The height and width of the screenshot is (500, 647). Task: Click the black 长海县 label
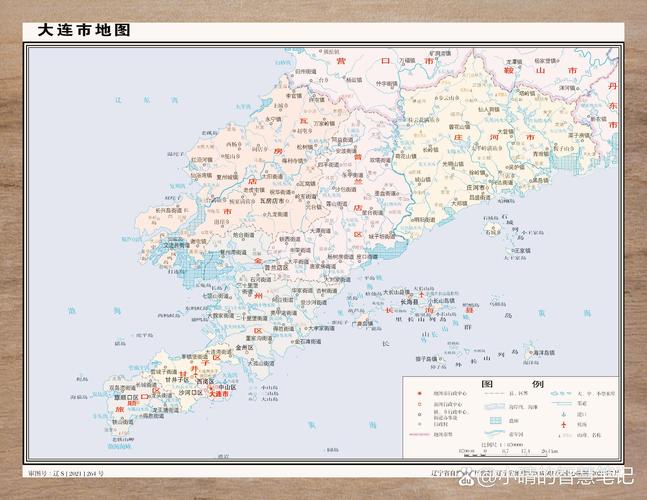tap(409, 302)
